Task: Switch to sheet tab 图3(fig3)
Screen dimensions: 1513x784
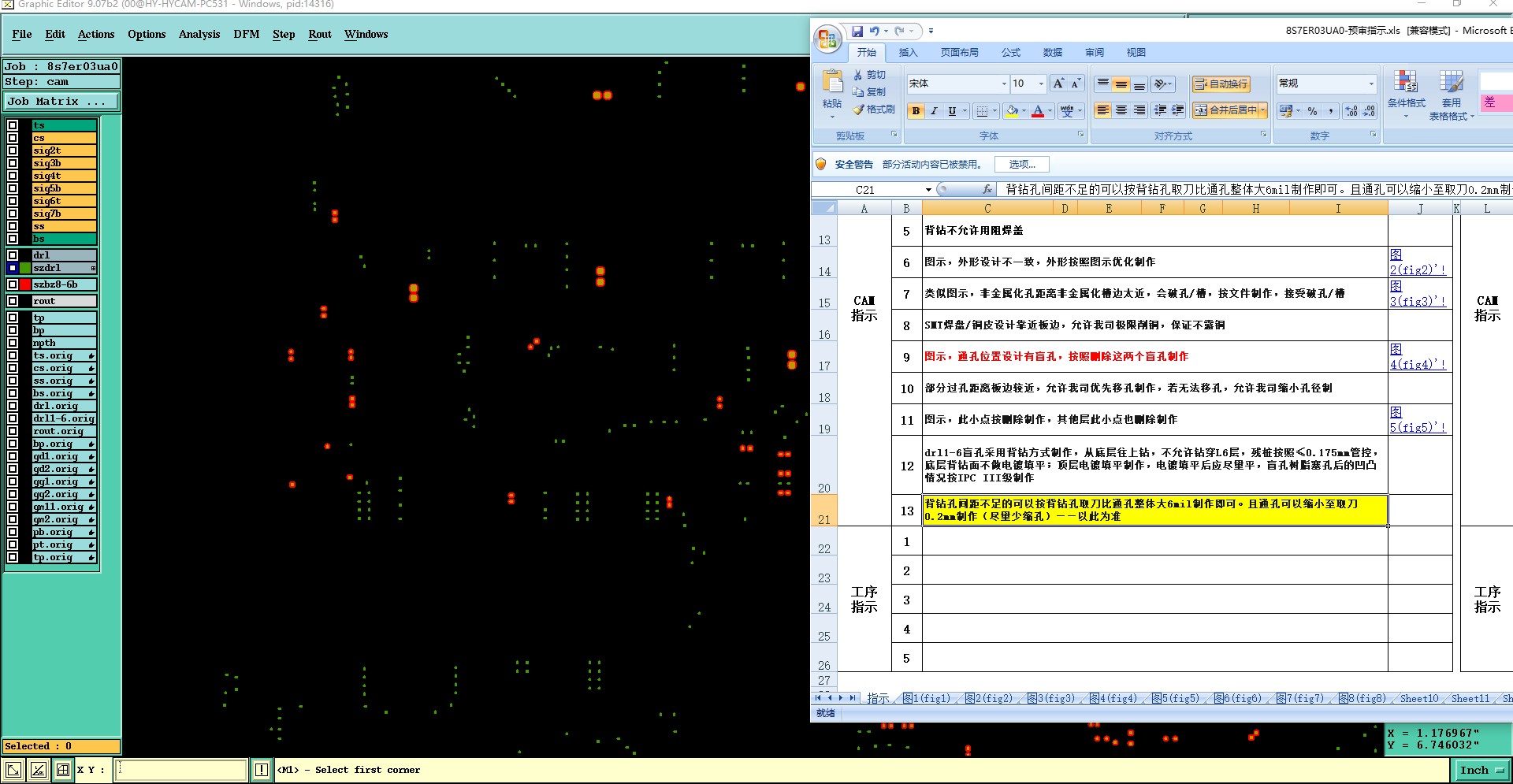Action: 1052,698
